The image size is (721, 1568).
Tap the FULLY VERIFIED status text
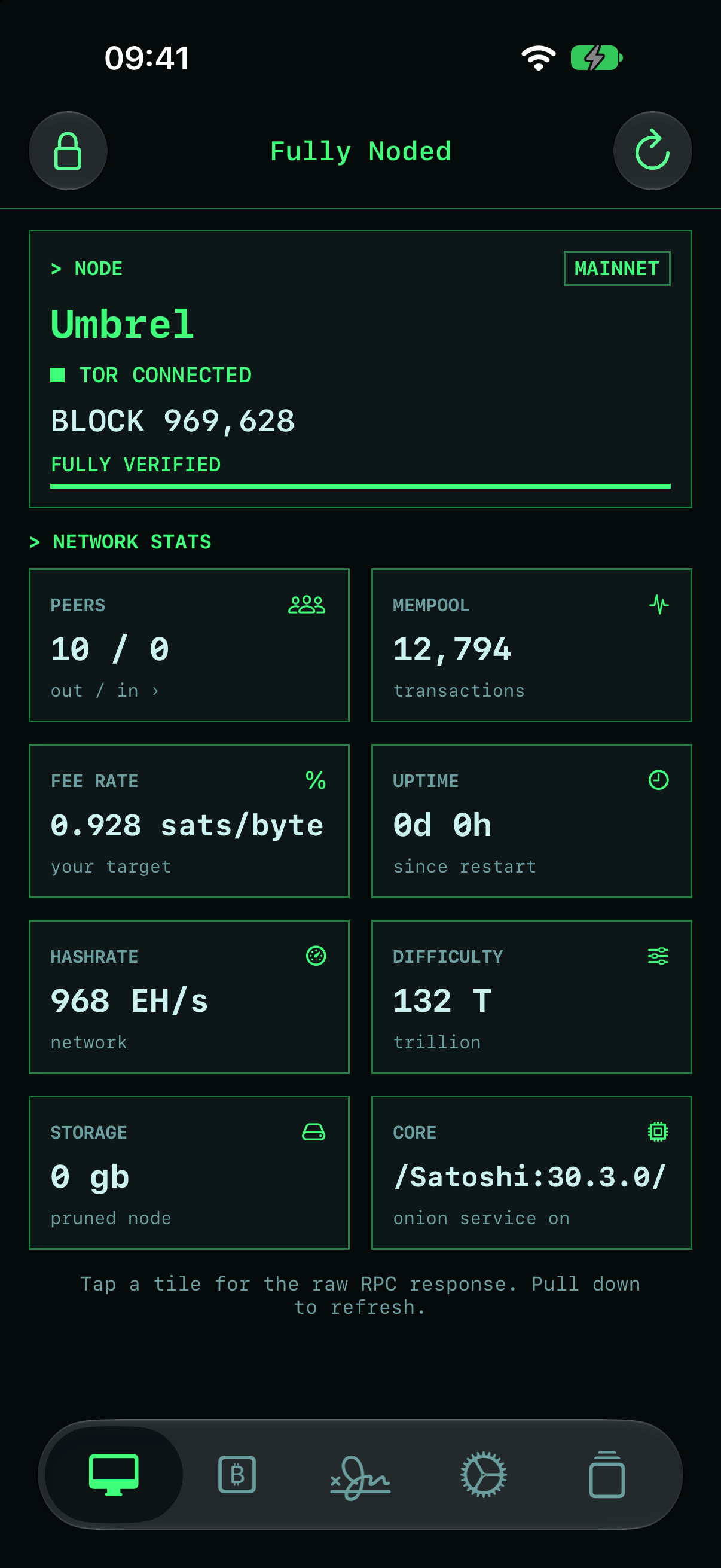click(x=136, y=465)
